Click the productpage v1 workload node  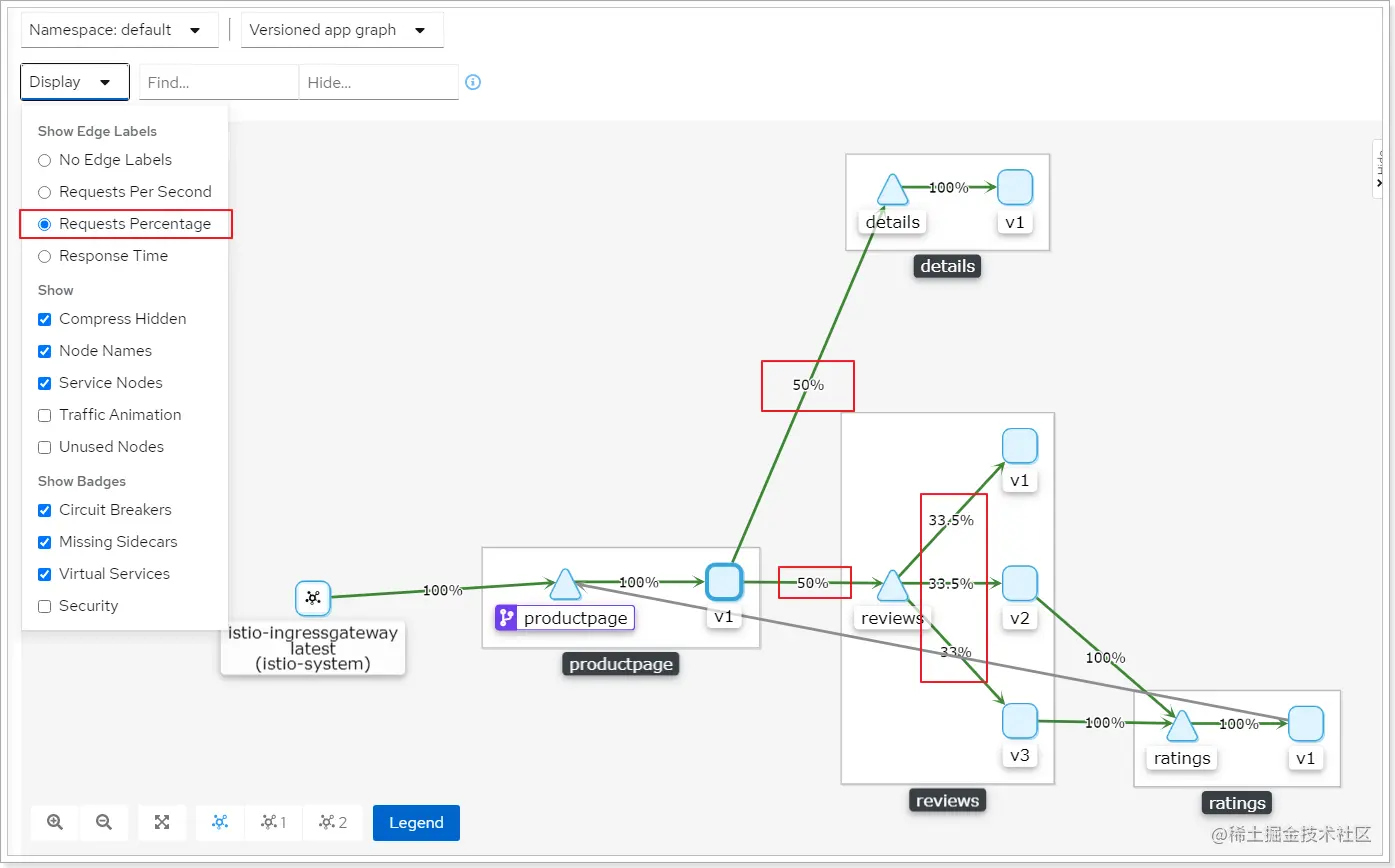coord(724,582)
